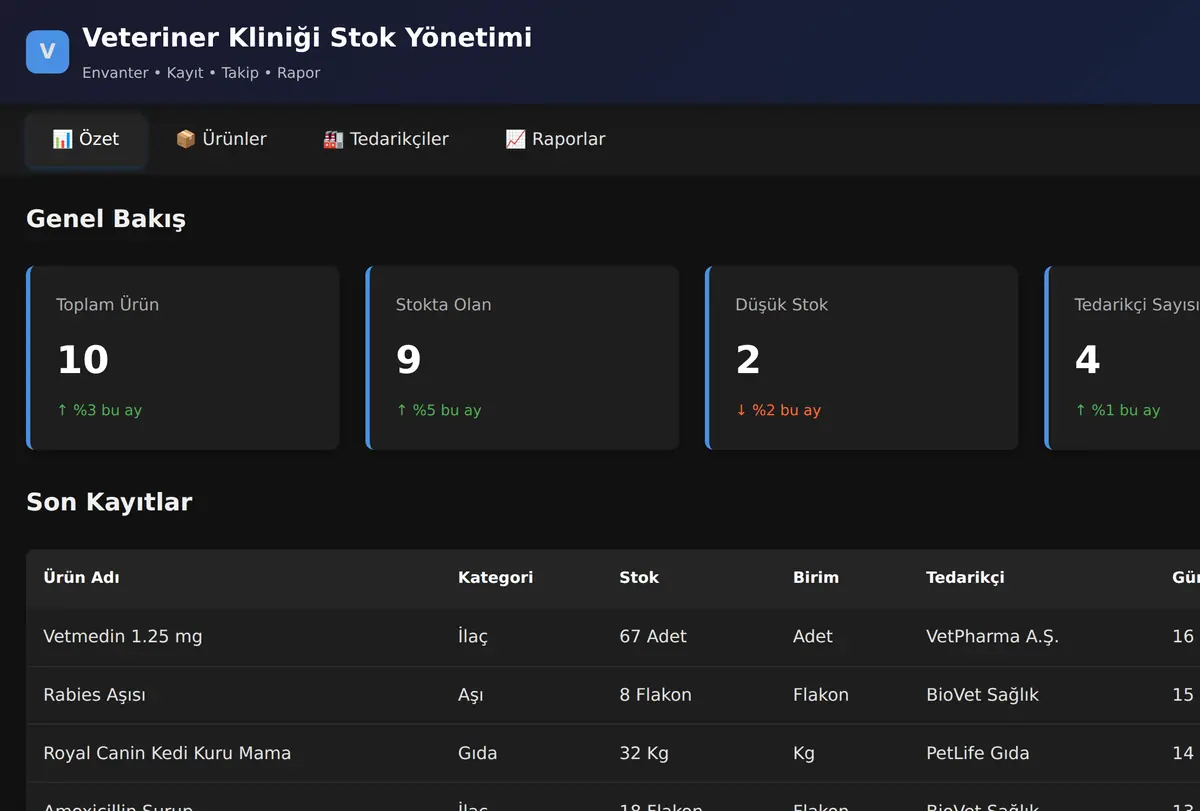Click BioVet Sağlık in Rabies Aşısı row
This screenshot has width=1200, height=811.
point(982,694)
